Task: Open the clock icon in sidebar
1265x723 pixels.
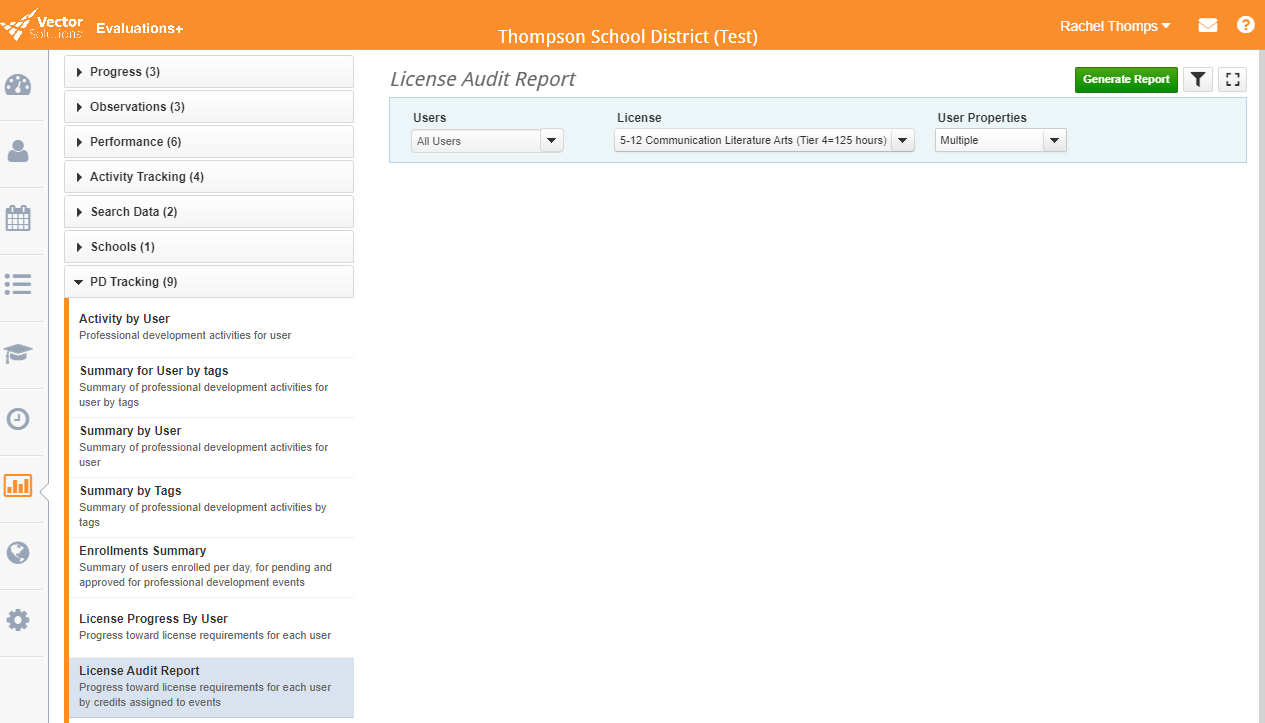Action: pyautogui.click(x=18, y=419)
